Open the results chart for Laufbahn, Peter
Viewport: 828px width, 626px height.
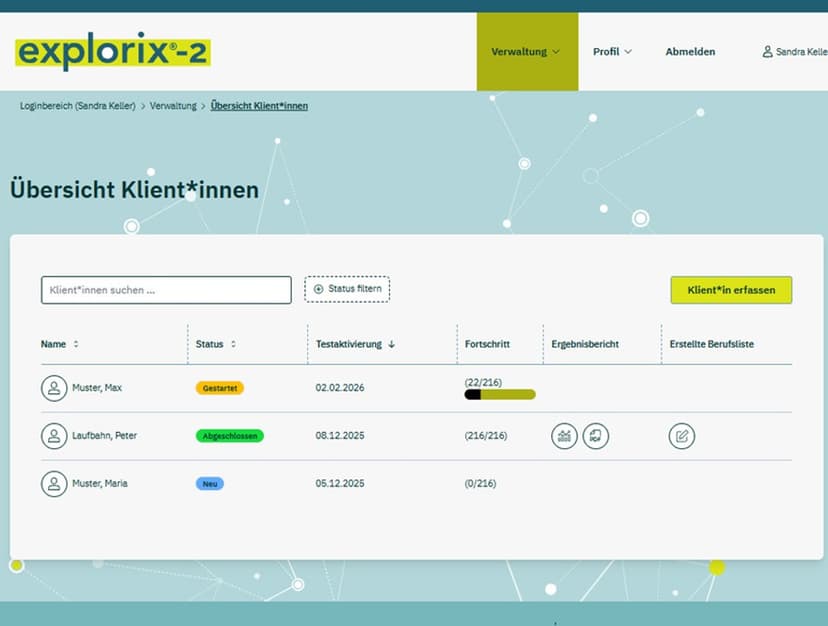(564, 436)
